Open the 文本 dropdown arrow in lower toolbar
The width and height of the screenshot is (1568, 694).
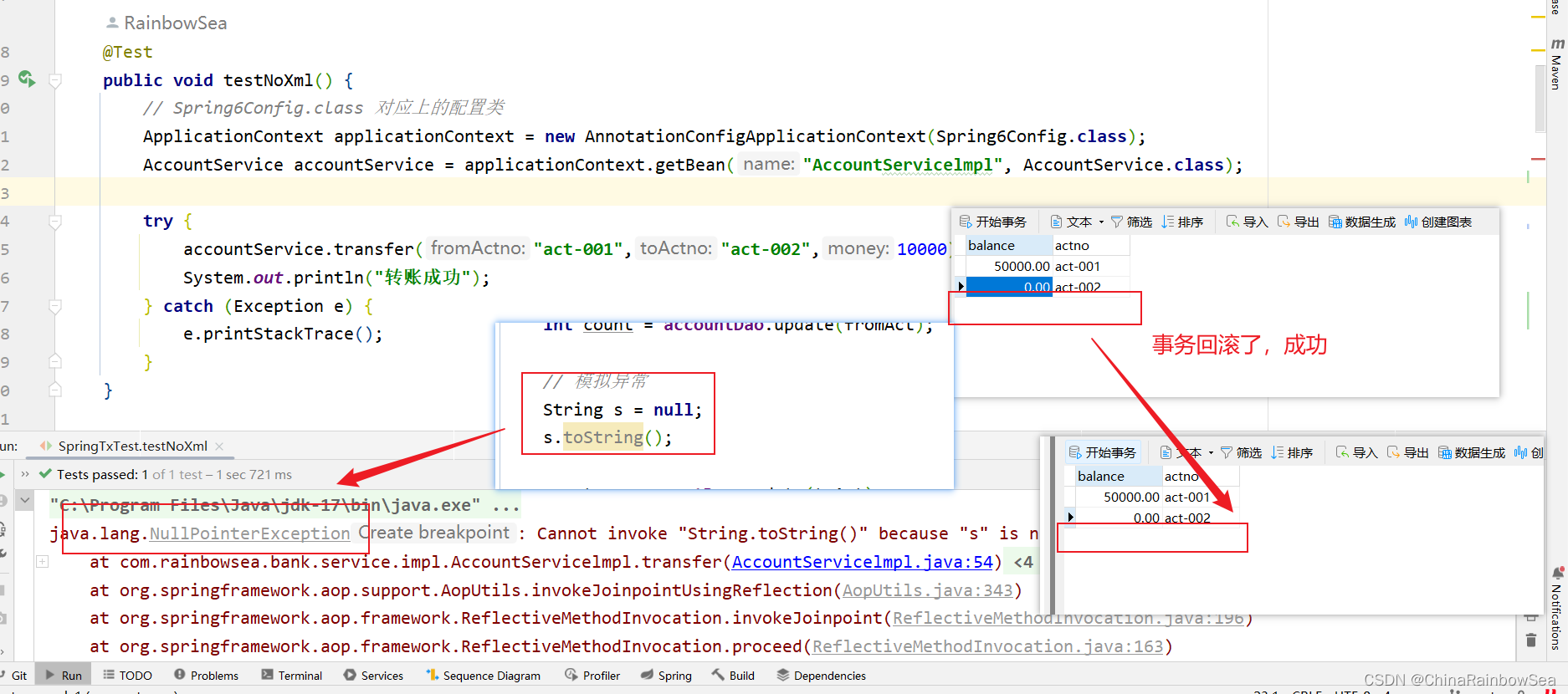pos(1211,452)
